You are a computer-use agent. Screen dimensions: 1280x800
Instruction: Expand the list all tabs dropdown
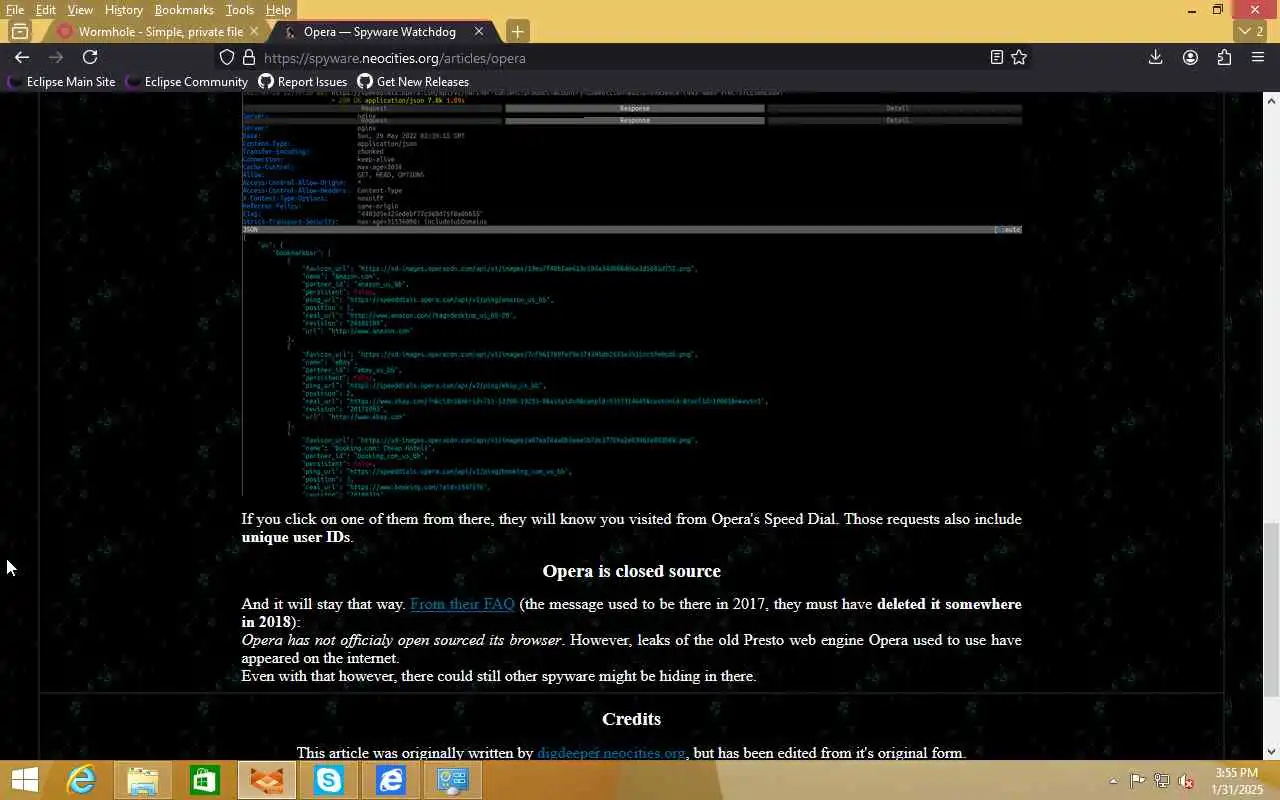(1251, 31)
